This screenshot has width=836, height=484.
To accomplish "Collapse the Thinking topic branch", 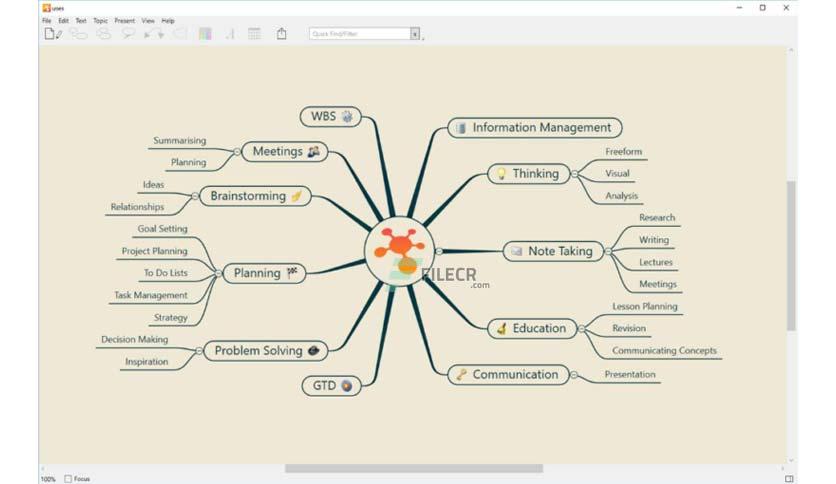I will [x=574, y=174].
